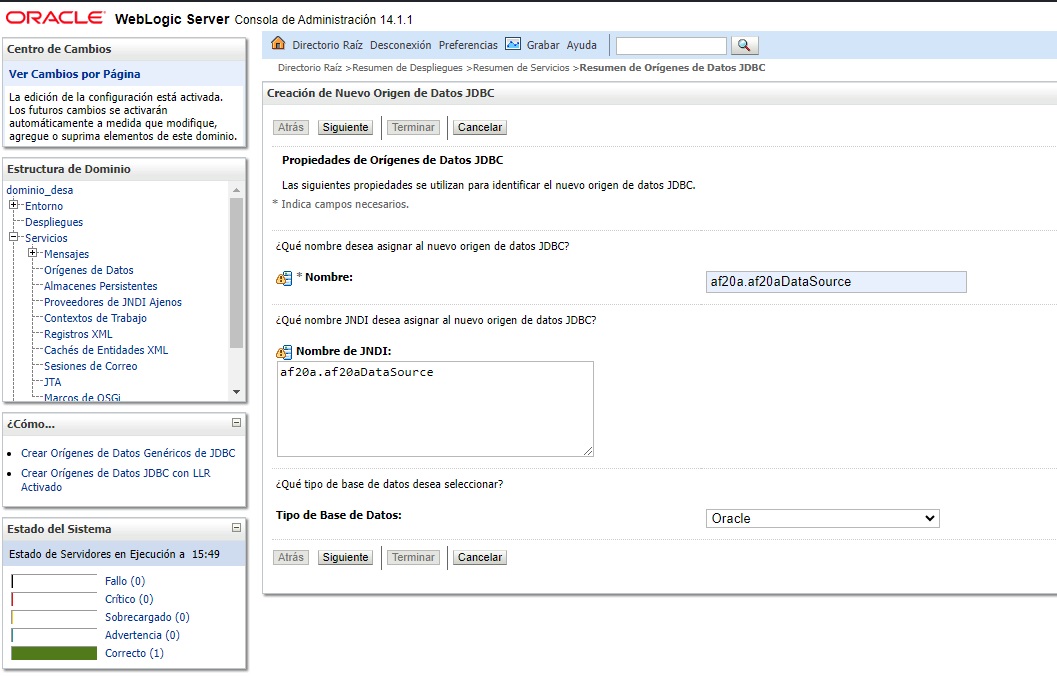This screenshot has width=1057, height=676.
Task: Click the Sobrecargado (0) status link
Action: (147, 617)
